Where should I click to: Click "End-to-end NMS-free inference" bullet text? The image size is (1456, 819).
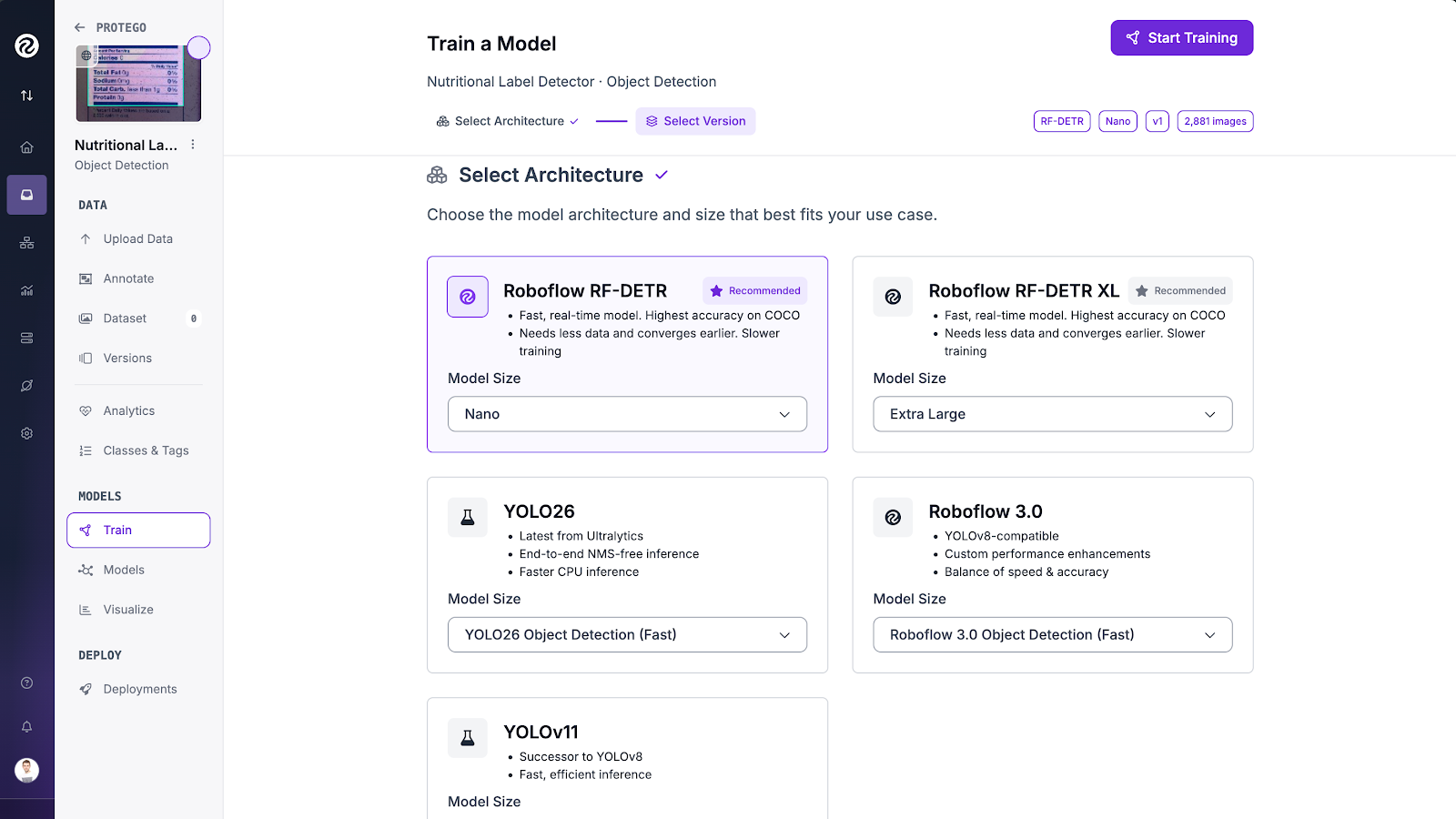(609, 554)
